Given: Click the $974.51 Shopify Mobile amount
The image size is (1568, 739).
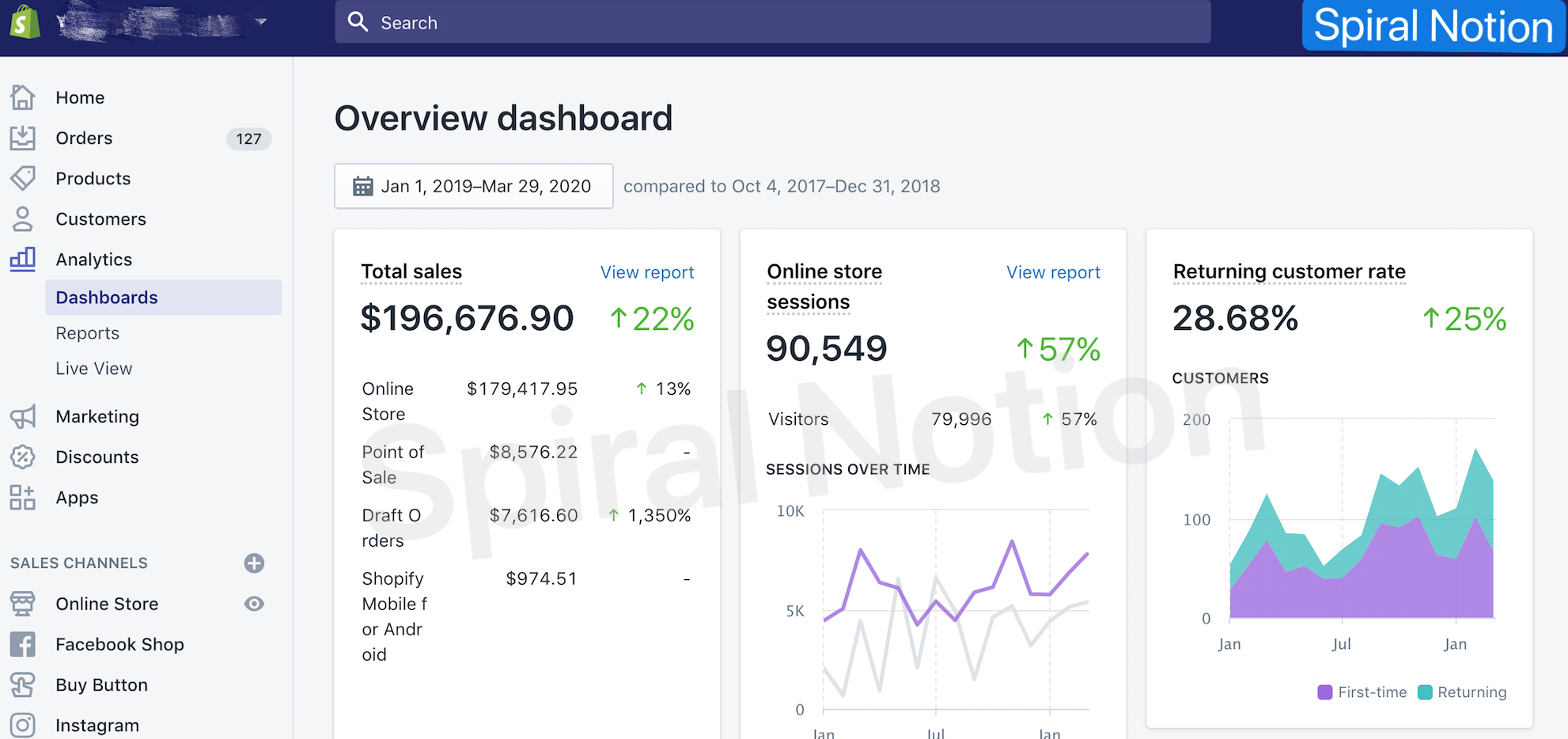Looking at the screenshot, I should 541,578.
